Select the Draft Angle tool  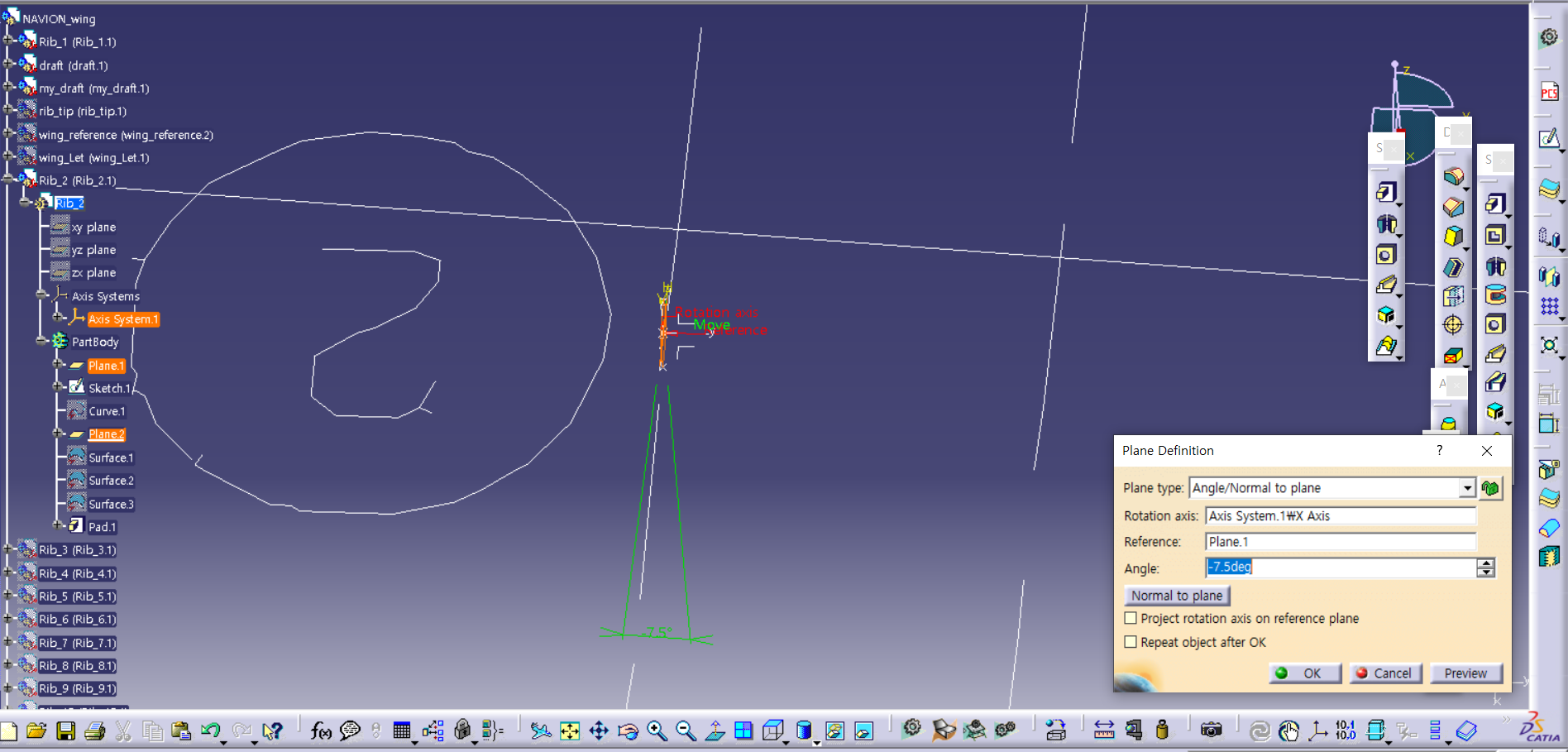point(1453,237)
